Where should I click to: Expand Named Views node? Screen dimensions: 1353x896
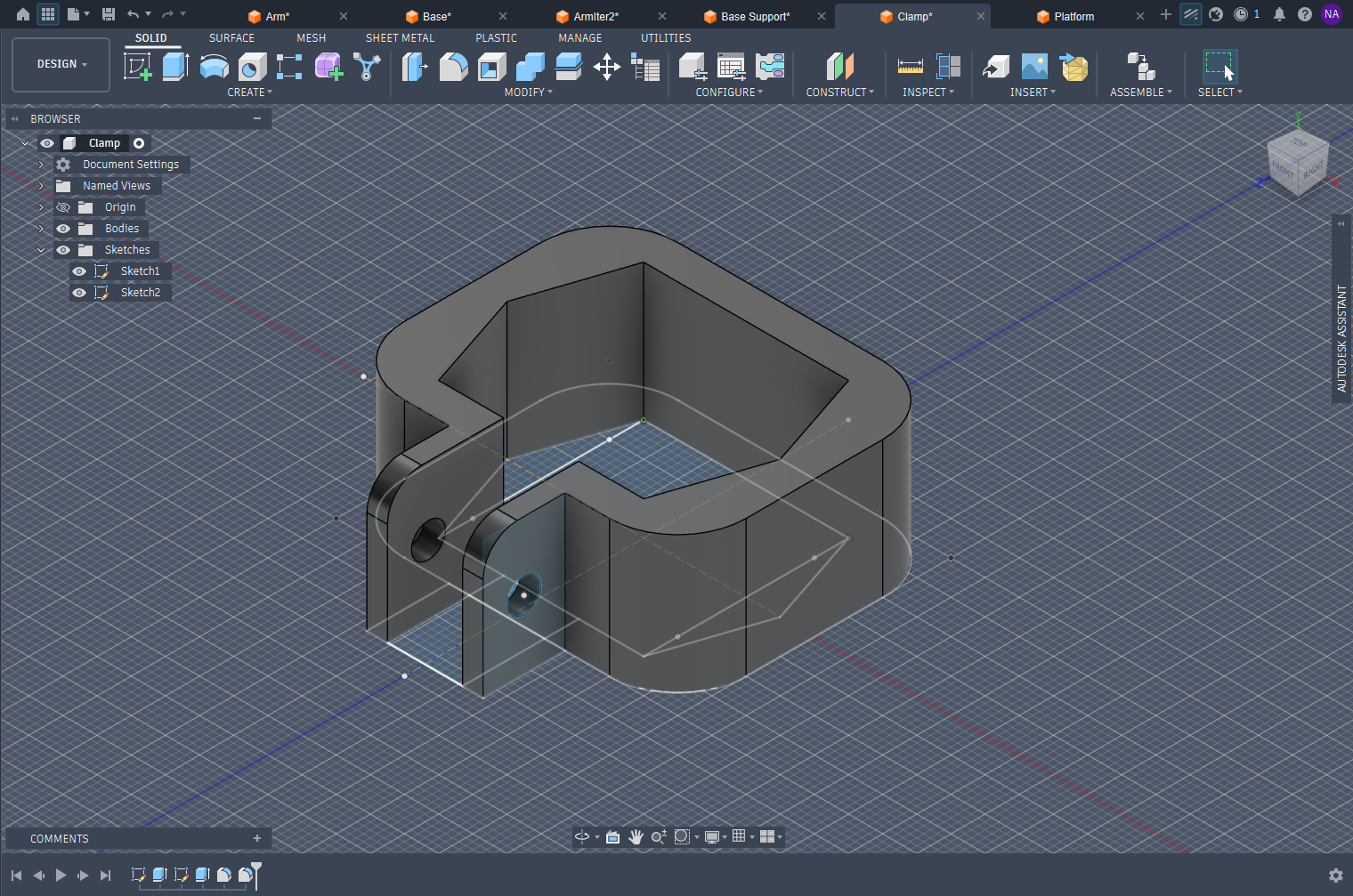click(x=41, y=186)
